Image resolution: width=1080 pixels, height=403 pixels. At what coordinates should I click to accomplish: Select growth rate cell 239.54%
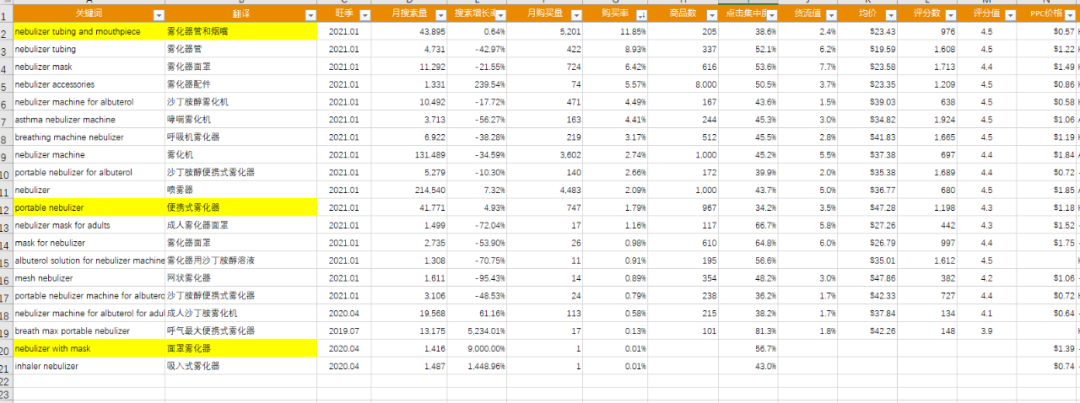(477, 84)
